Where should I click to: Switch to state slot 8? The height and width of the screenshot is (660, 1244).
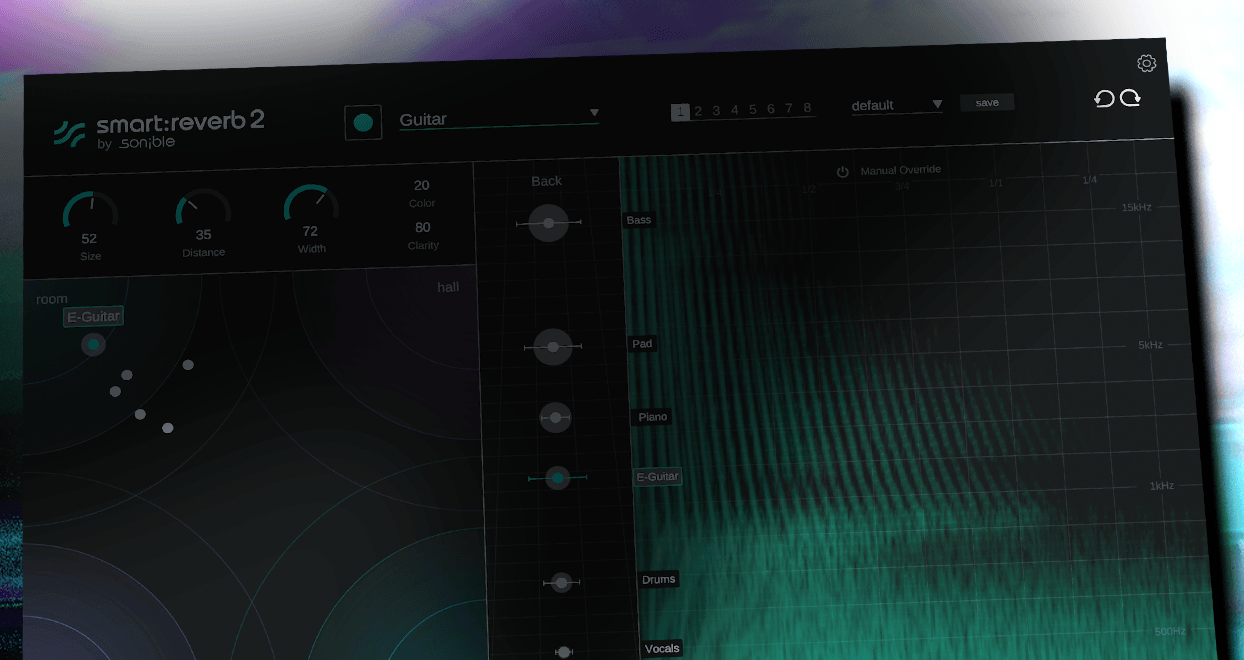tap(807, 108)
